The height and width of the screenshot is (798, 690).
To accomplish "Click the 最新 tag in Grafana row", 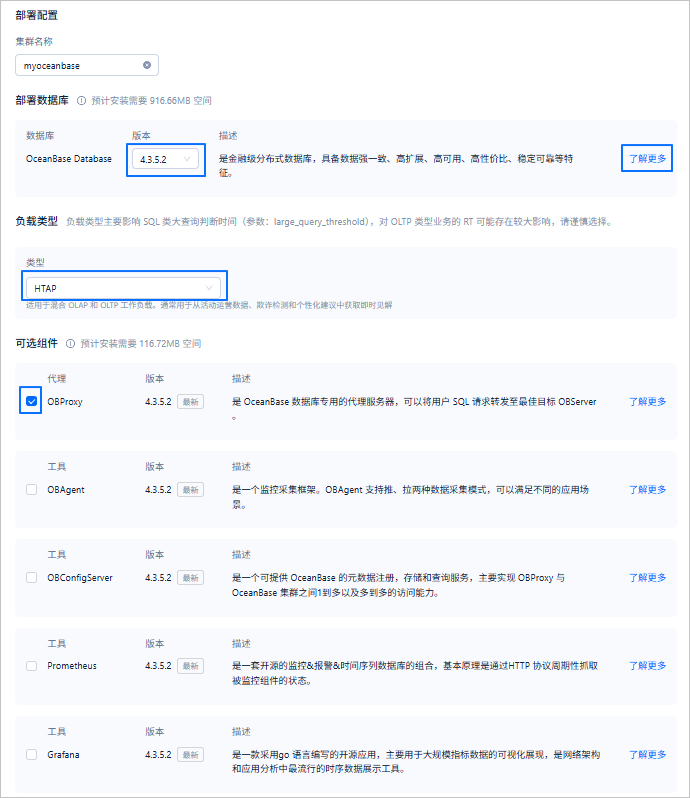I will [190, 755].
